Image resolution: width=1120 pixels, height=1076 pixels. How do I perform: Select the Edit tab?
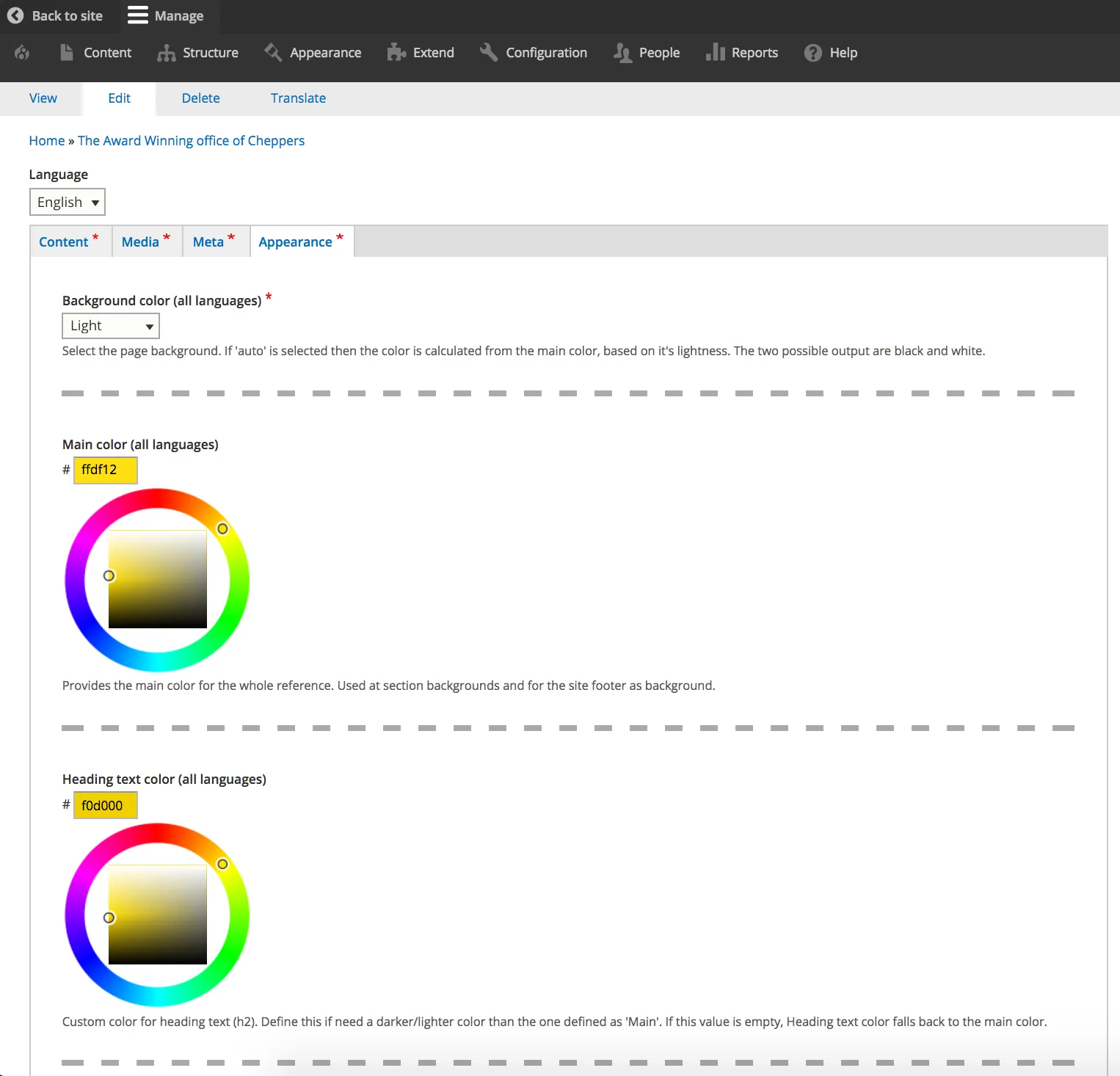click(119, 98)
